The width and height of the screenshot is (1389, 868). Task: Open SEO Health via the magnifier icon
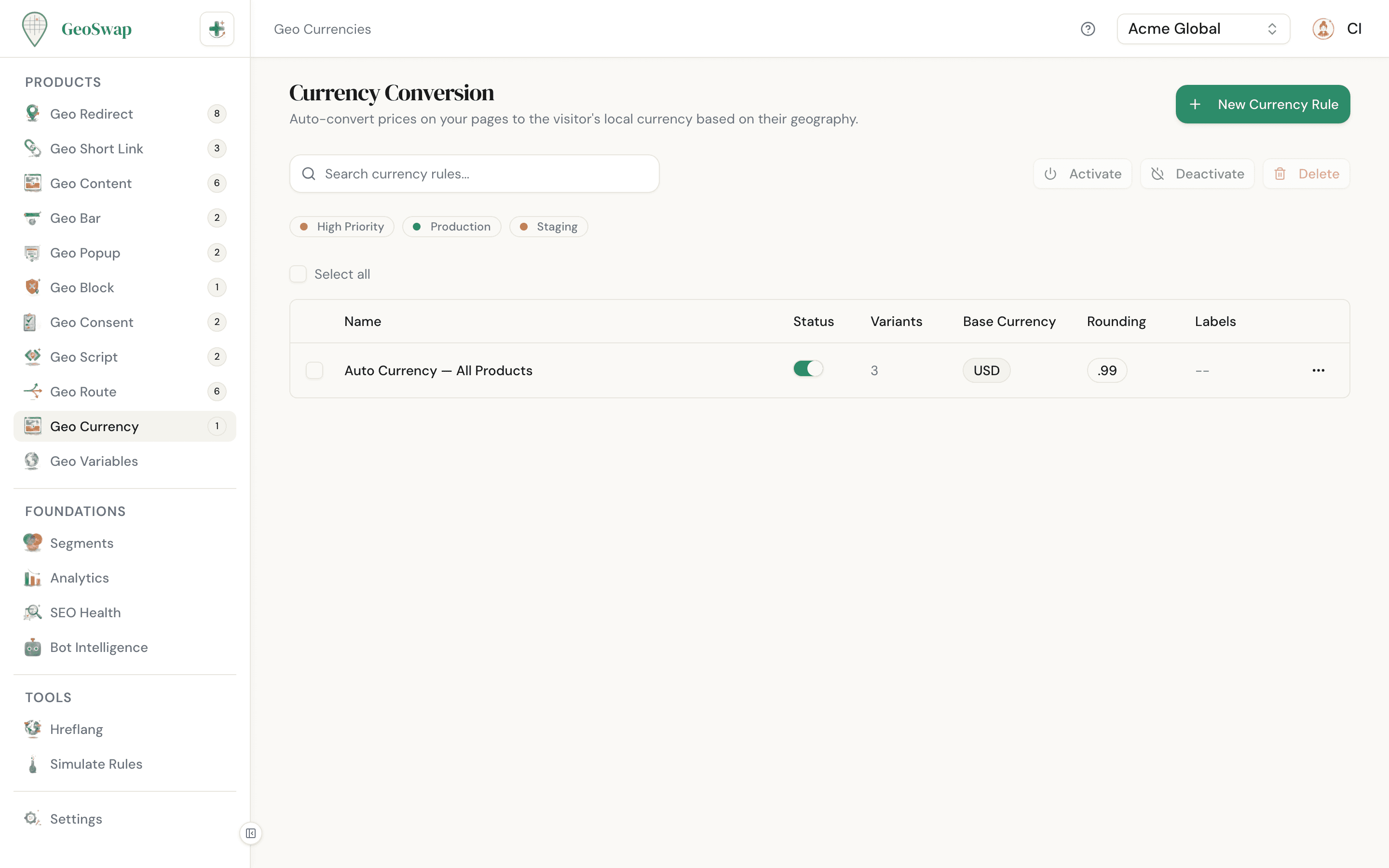coord(33,612)
